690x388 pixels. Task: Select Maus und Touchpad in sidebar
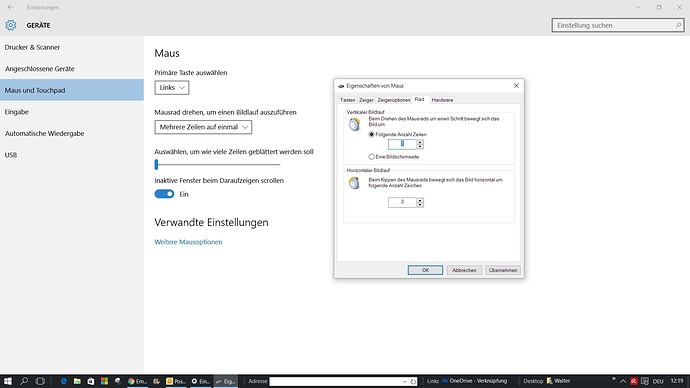(x=72, y=90)
